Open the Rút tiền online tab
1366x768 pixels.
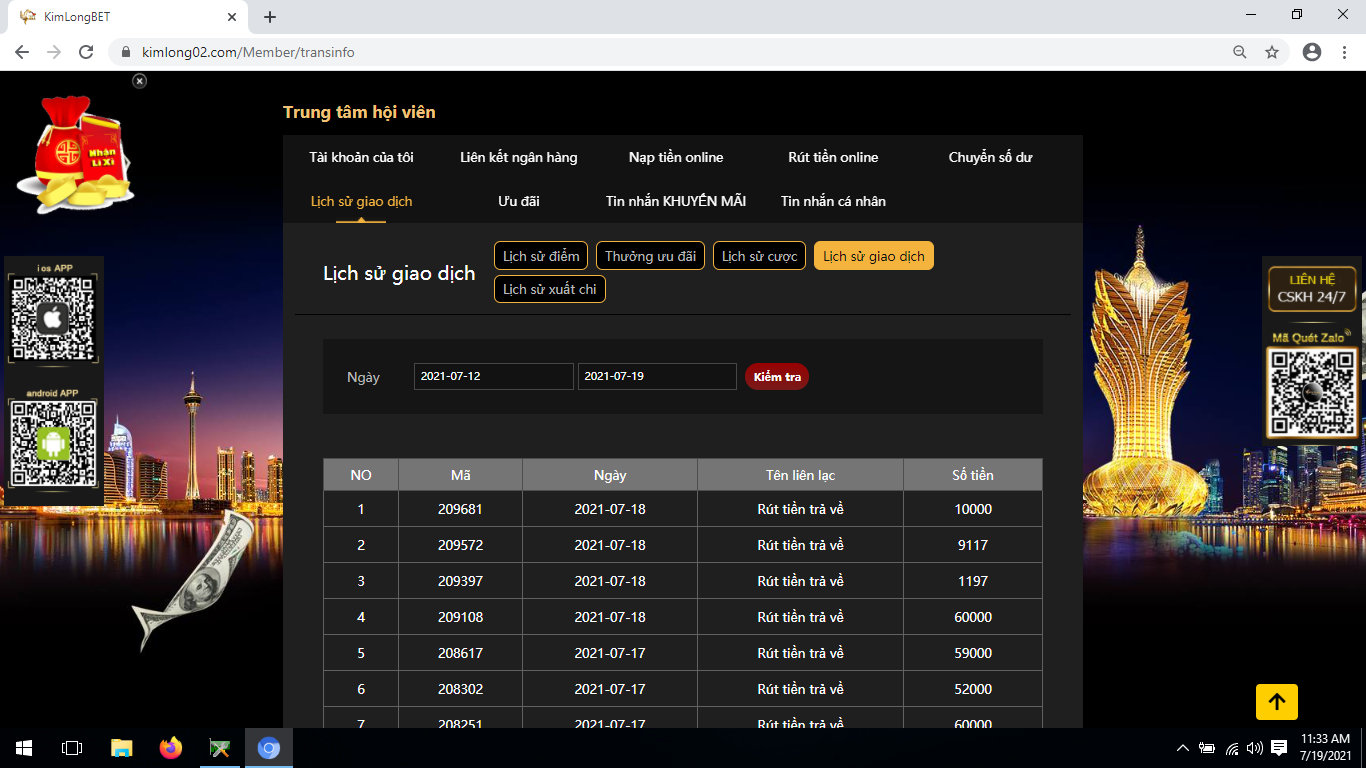pos(833,157)
